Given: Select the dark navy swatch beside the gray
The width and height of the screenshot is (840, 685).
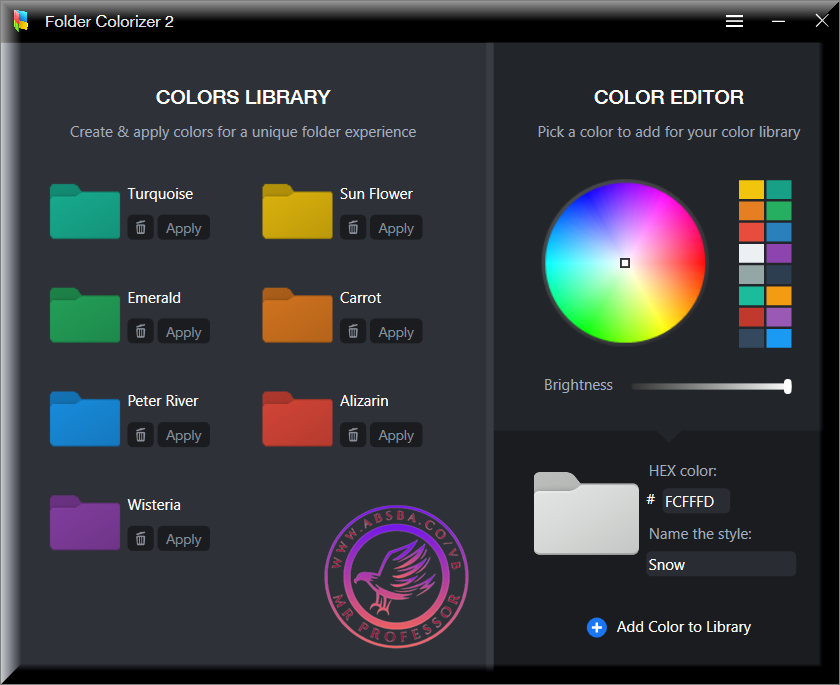Looking at the screenshot, I should point(778,274).
